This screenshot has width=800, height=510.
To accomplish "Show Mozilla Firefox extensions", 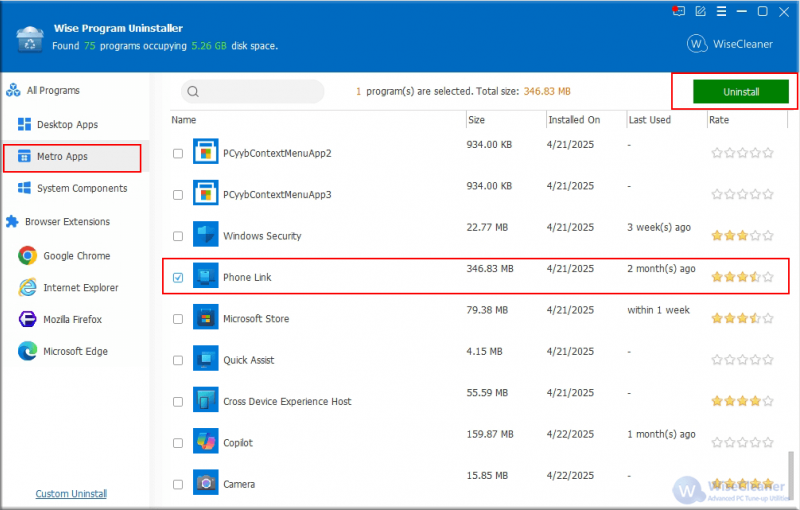I will (x=72, y=319).
